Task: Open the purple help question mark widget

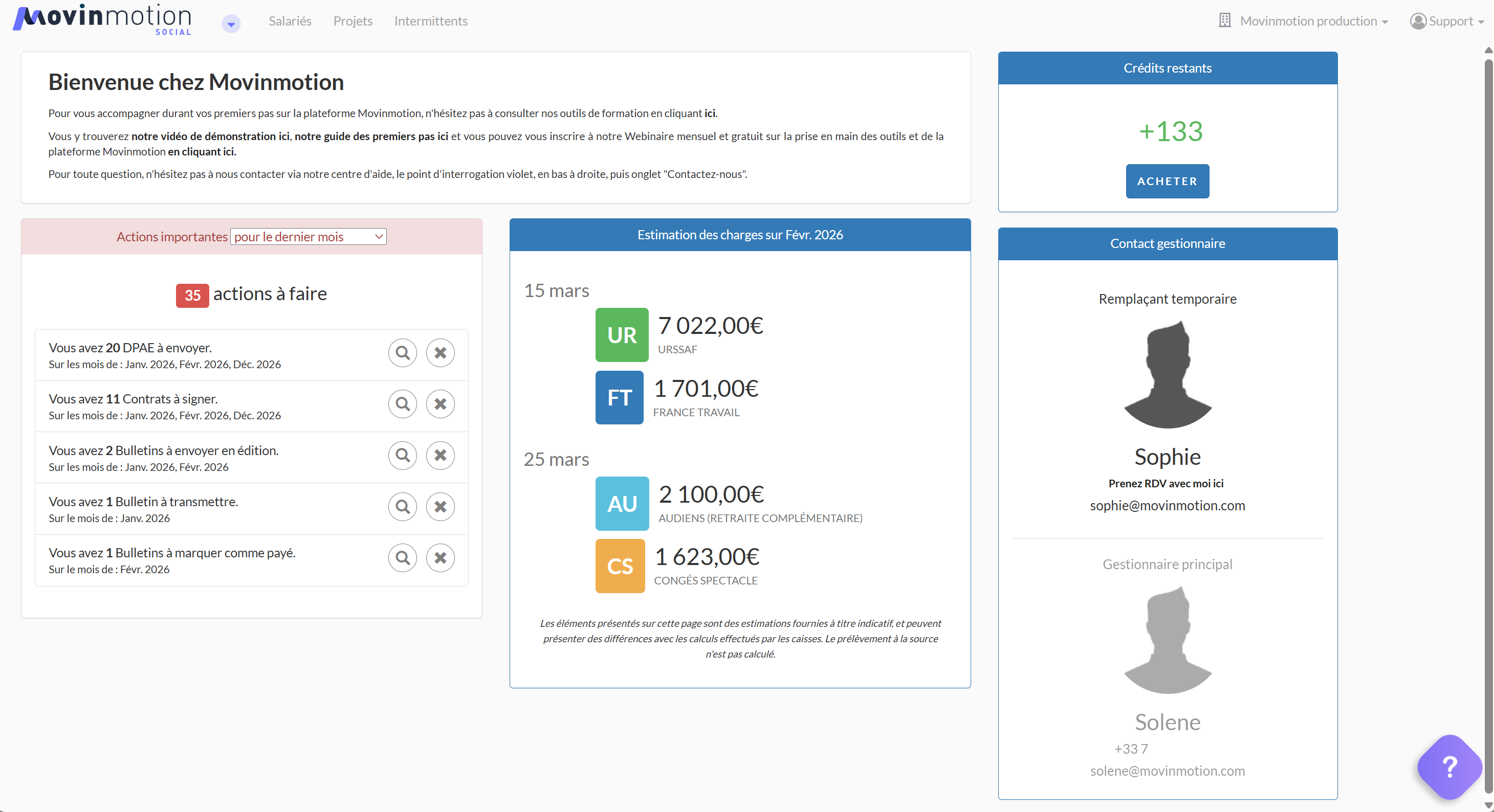Action: pos(1449,767)
